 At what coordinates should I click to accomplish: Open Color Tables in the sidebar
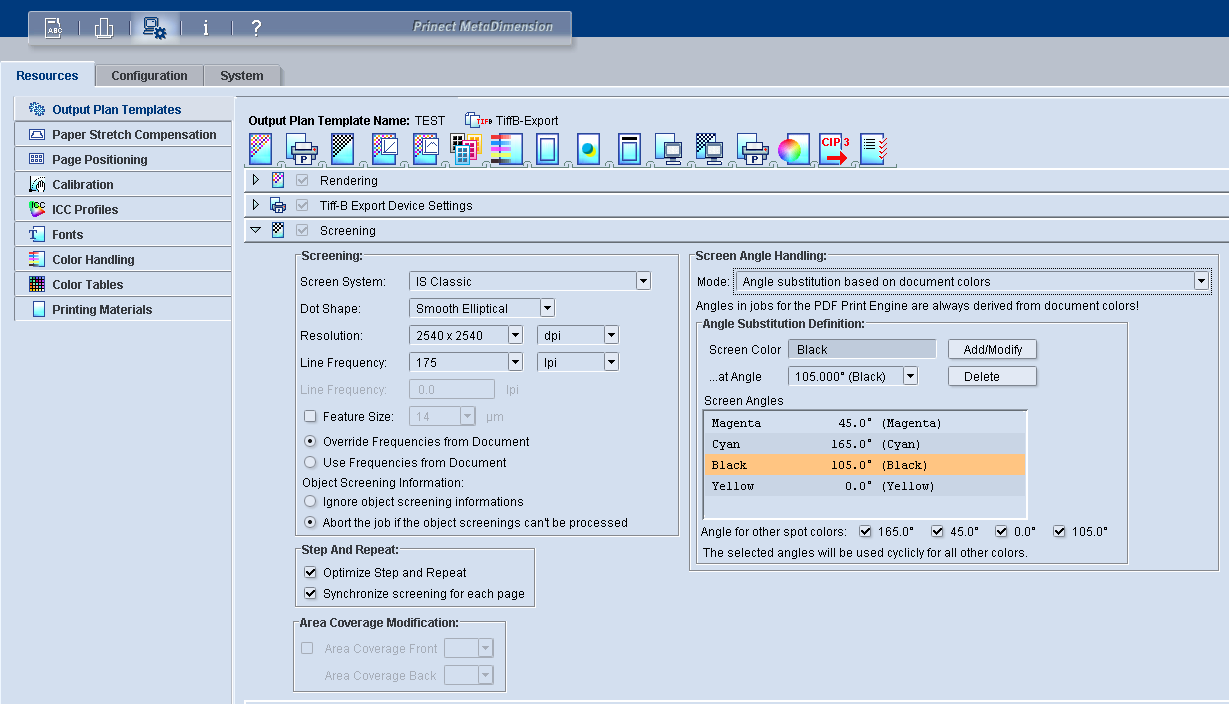(x=123, y=284)
